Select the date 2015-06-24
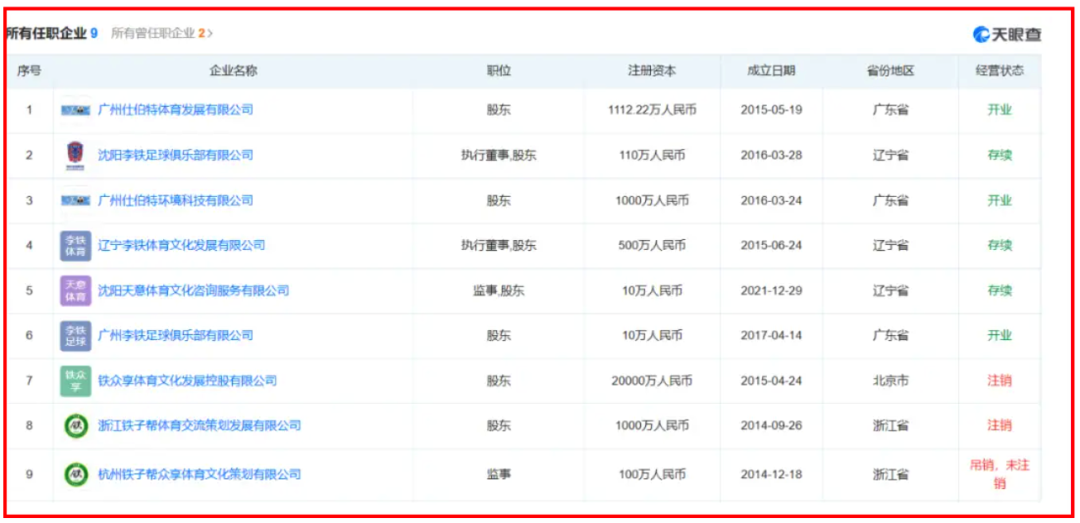This screenshot has width=1080, height=523. [771, 245]
